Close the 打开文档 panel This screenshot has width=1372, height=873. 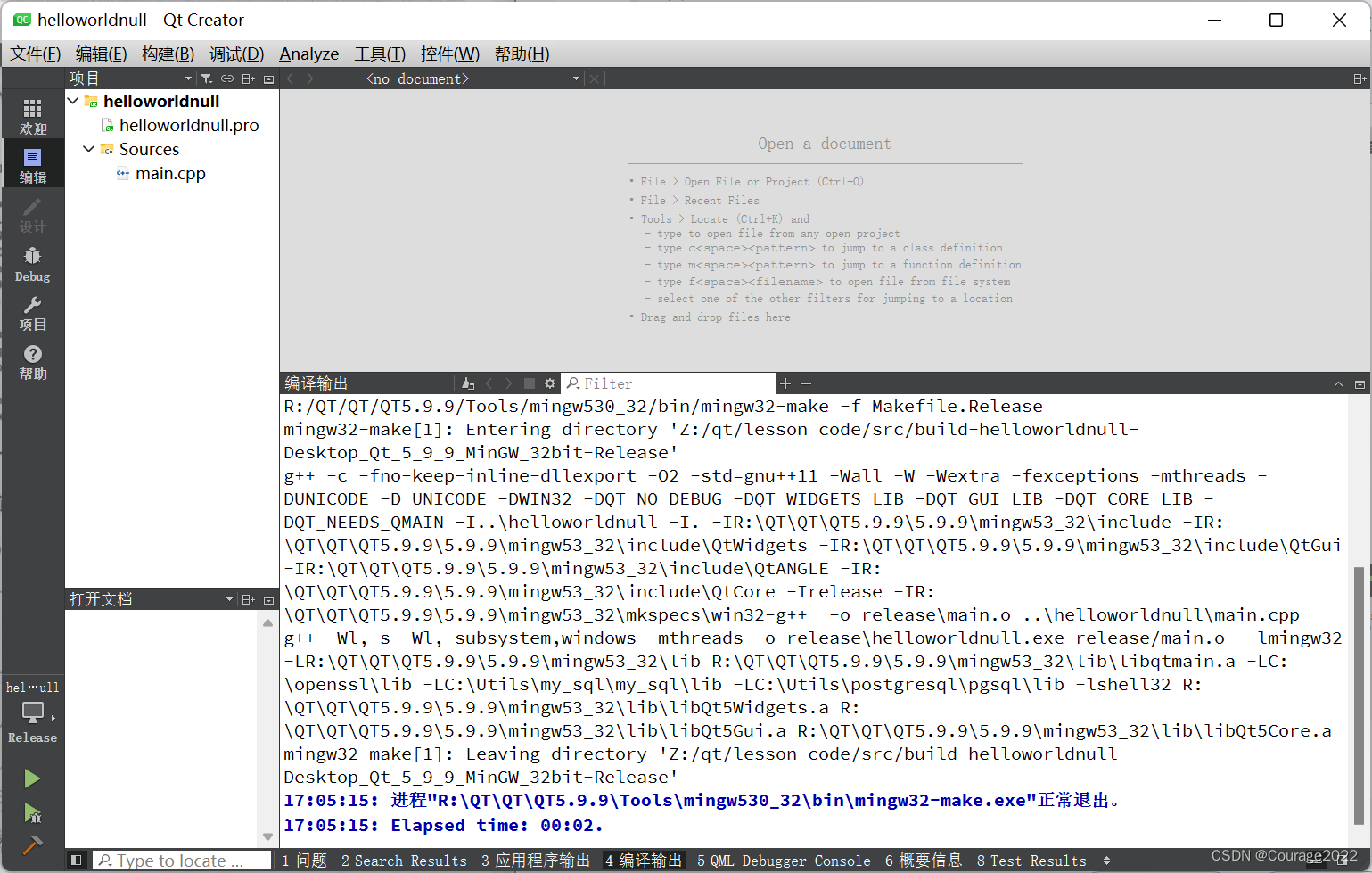pyautogui.click(x=269, y=599)
